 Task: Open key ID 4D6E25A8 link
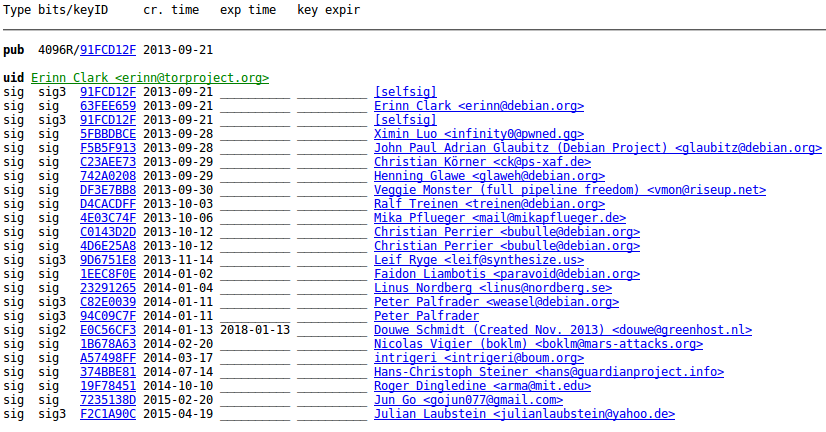coord(107,246)
